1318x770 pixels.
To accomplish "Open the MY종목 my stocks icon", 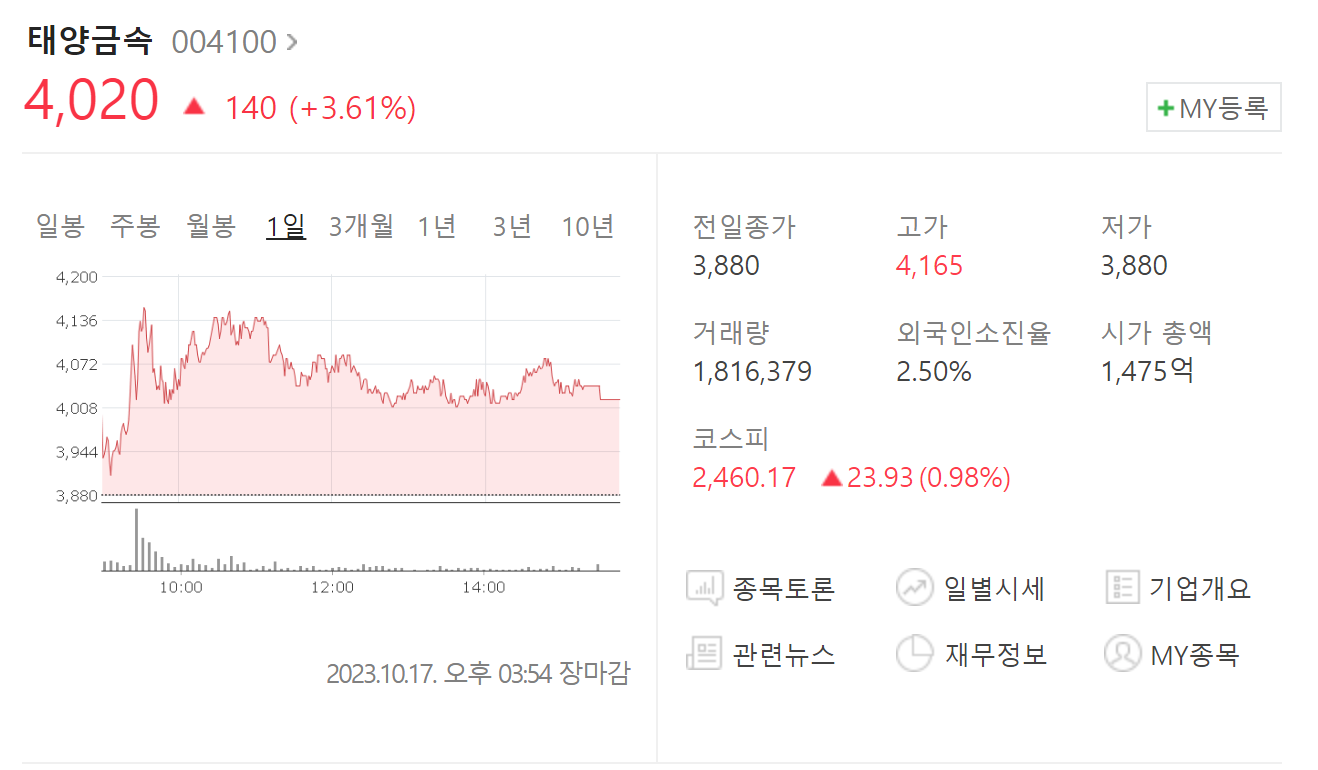I will [x=1124, y=653].
